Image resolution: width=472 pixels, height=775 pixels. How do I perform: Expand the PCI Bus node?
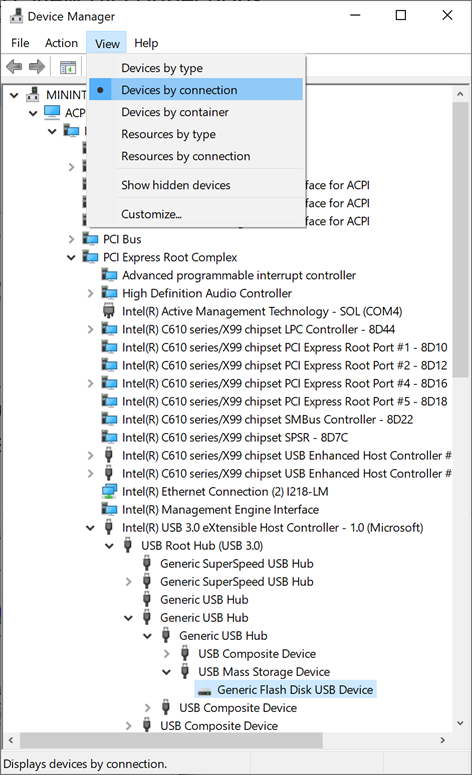click(x=71, y=239)
